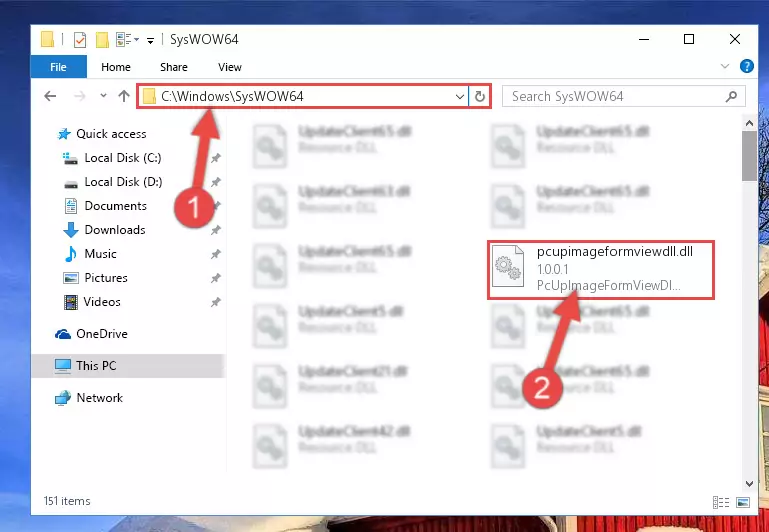Click the pin icon next to Local Disk (C:)
This screenshot has height=532, width=769.
[215, 158]
